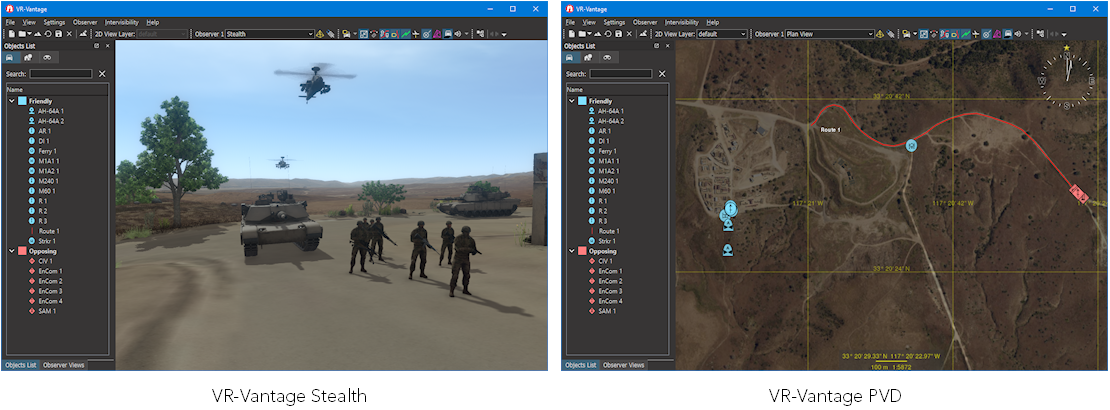Click the red opposing marker at the route end
The width and height of the screenshot is (1110, 410).
1078,192
